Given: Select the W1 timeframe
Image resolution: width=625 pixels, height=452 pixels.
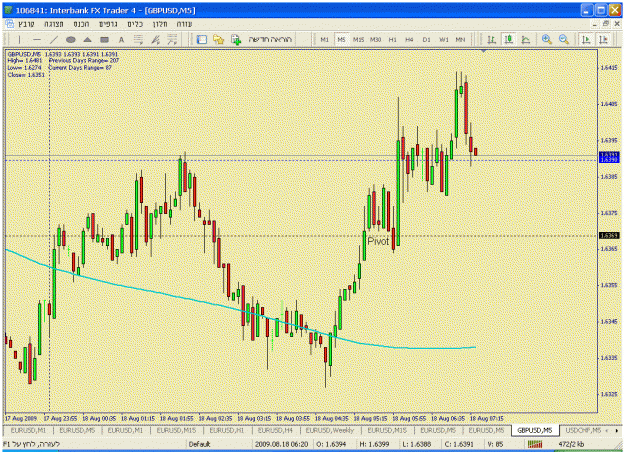Looking at the screenshot, I should (x=444, y=39).
